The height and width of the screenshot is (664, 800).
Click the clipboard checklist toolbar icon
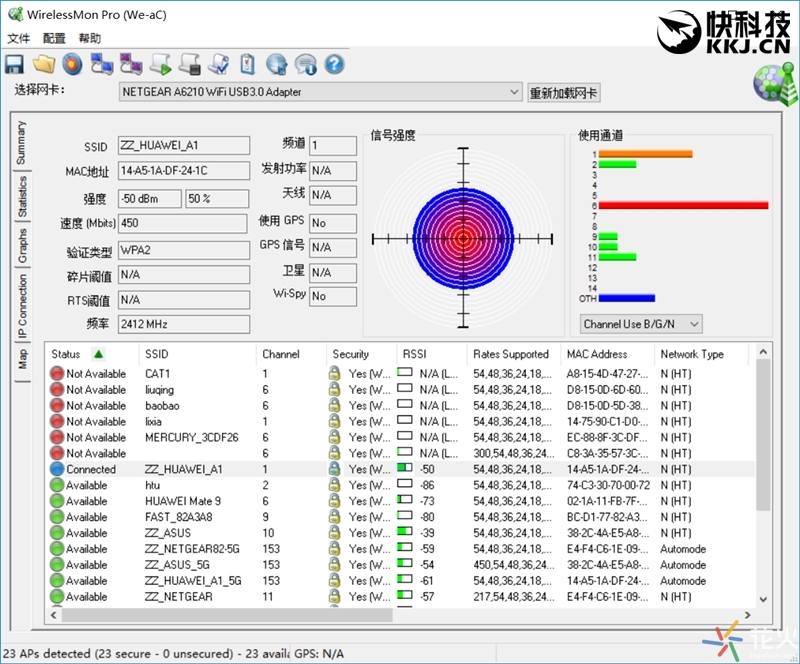click(247, 64)
